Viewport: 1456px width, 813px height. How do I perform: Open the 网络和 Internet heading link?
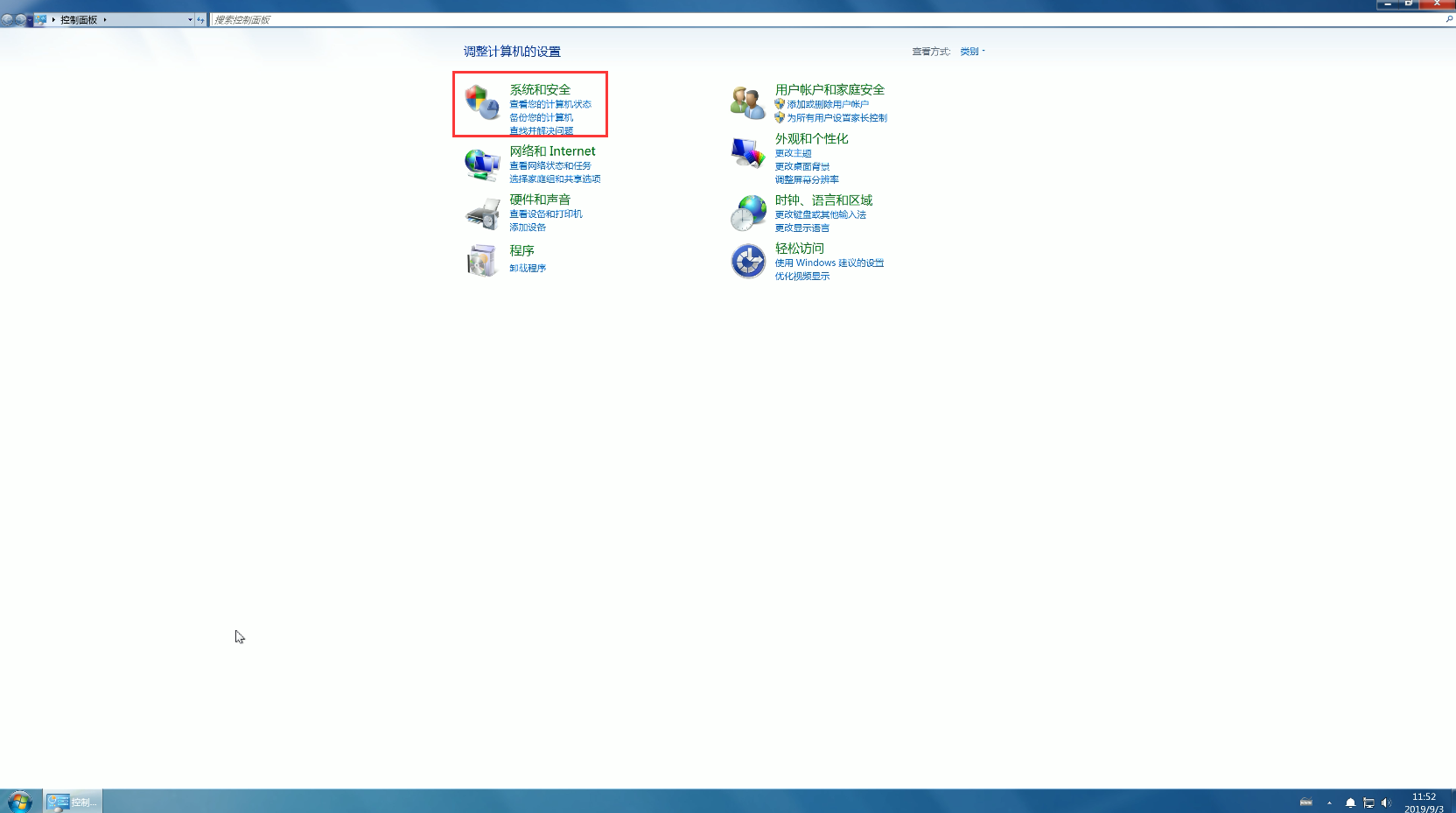click(x=552, y=151)
